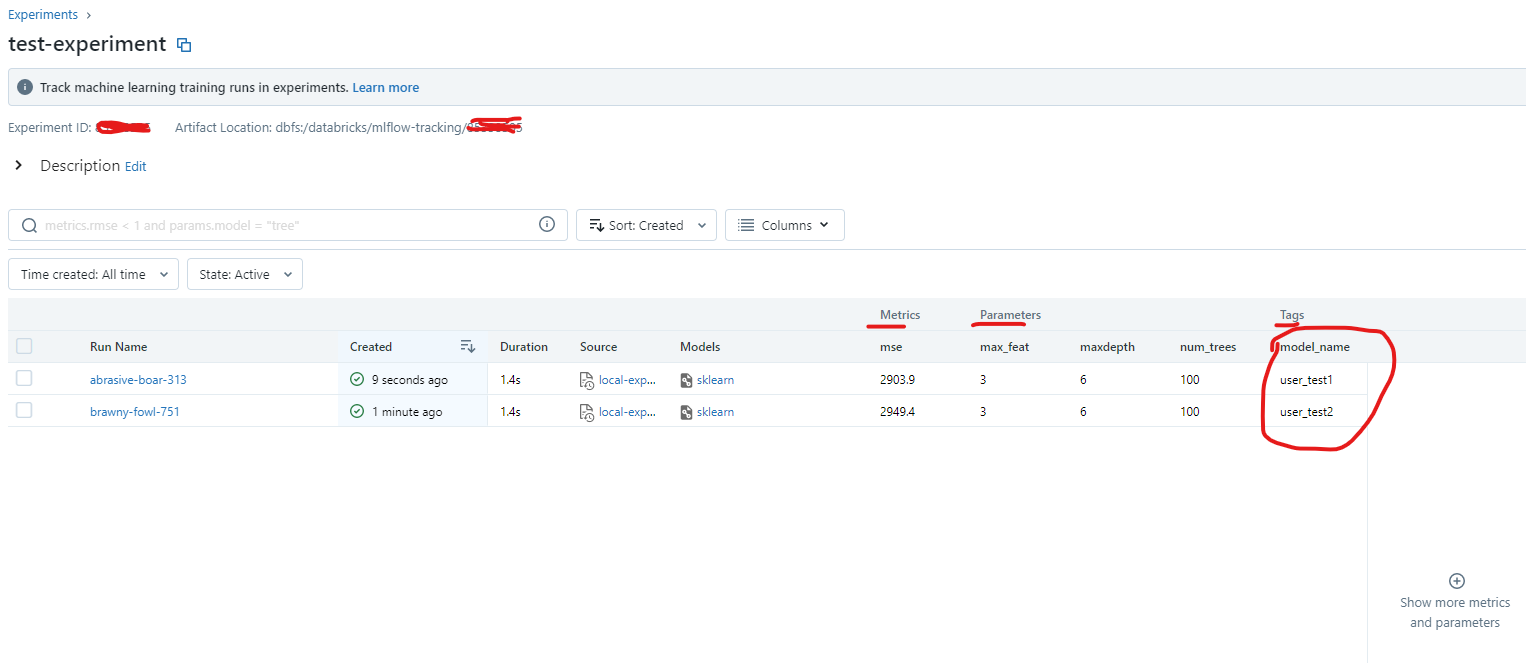Click the green status icon of abrasive-boar-313
1526x663 pixels.
pos(357,380)
